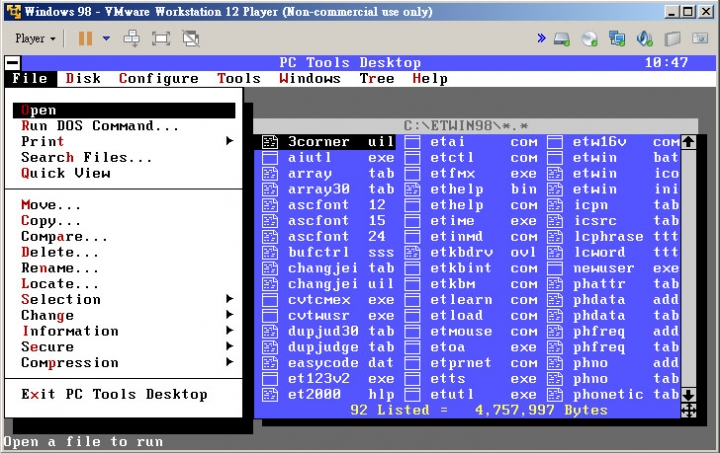720x453 pixels.
Task: Click scroll down arrow in file list
Action: (x=688, y=394)
